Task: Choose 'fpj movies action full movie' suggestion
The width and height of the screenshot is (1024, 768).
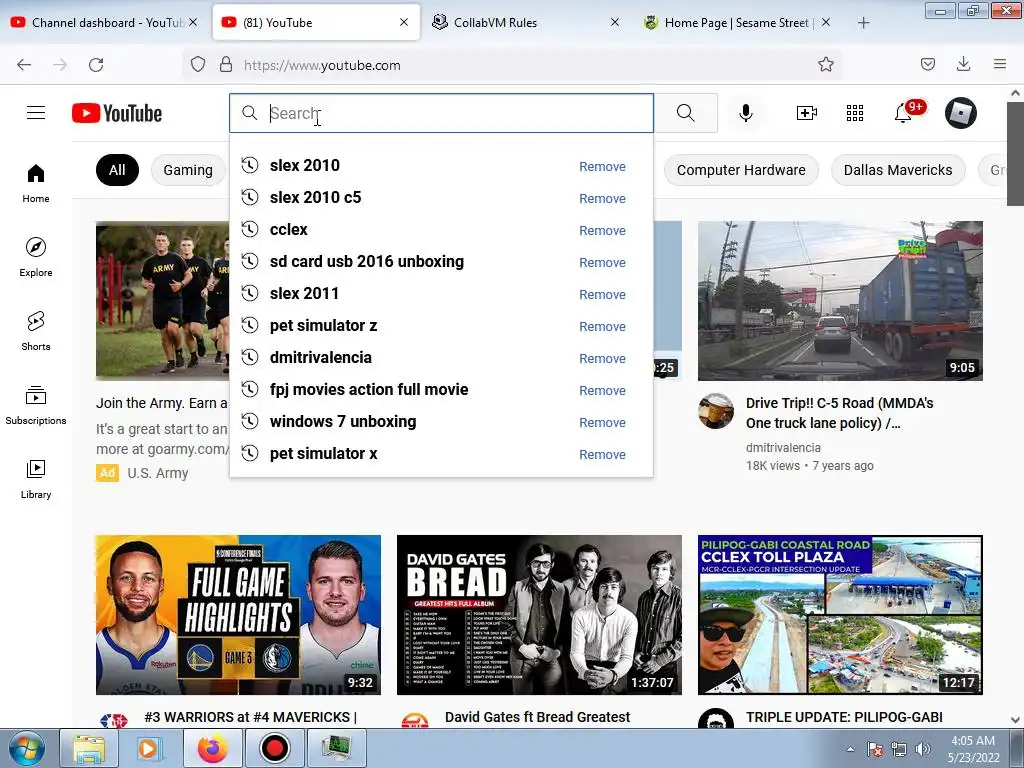Action: [441, 389]
